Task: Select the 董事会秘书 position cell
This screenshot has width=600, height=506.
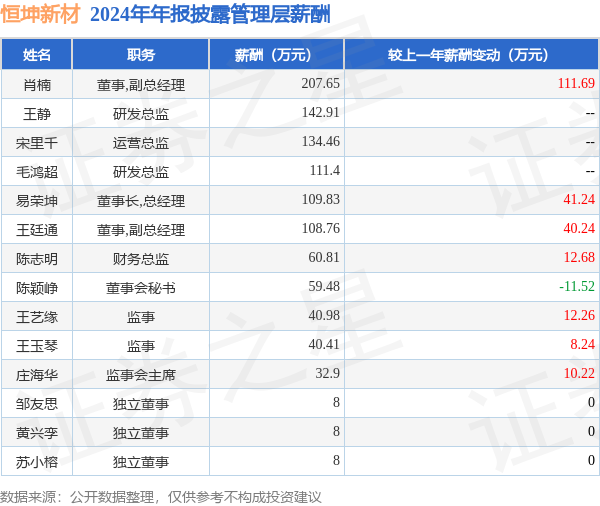Action: (141, 288)
